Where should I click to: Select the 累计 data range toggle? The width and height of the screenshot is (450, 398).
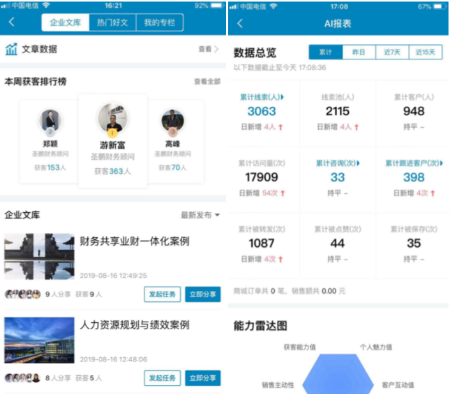[x=326, y=52]
